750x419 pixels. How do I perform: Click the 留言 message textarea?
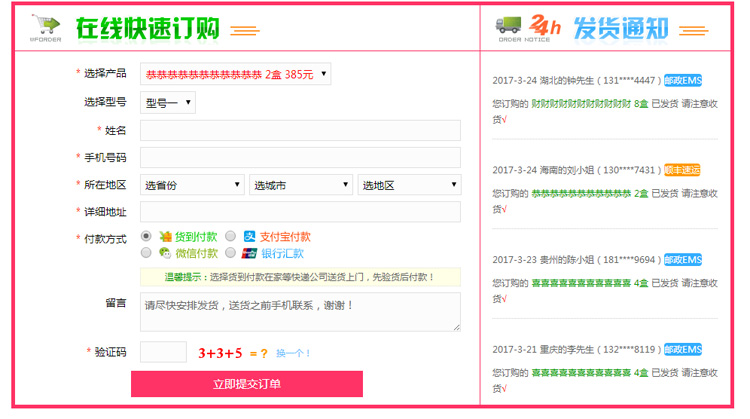pyautogui.click(x=300, y=312)
